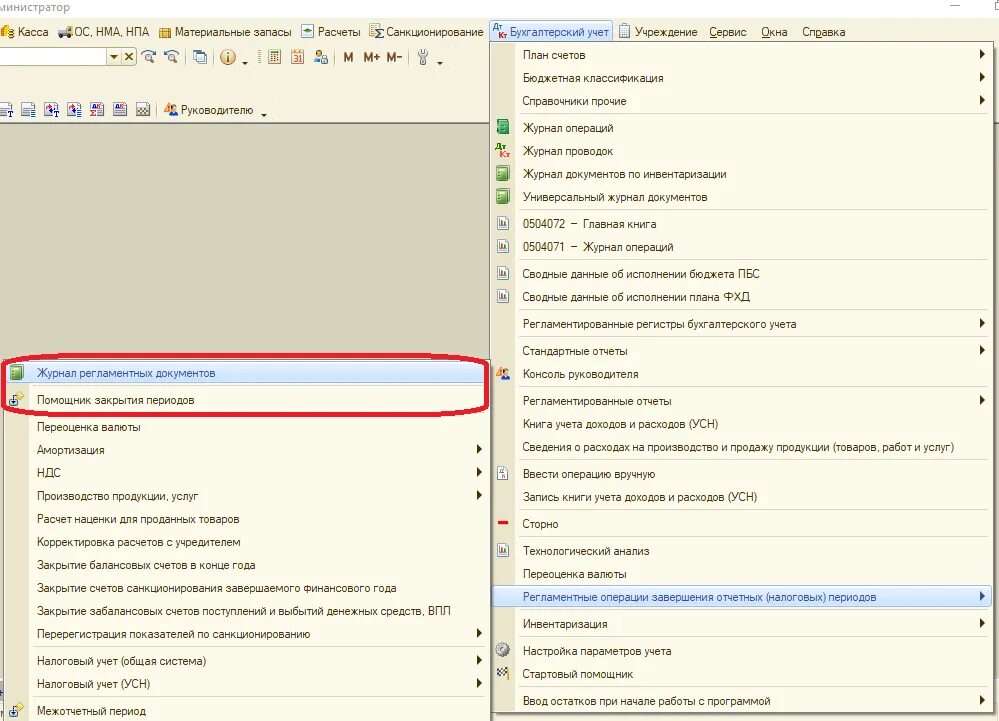
Task: Click the M memory button
Action: 348,57
